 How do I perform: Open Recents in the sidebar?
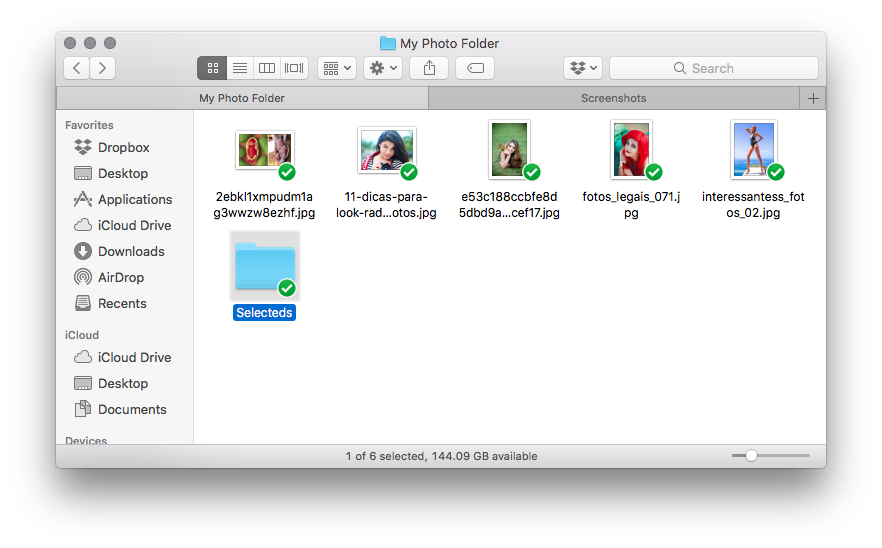[x=110, y=303]
